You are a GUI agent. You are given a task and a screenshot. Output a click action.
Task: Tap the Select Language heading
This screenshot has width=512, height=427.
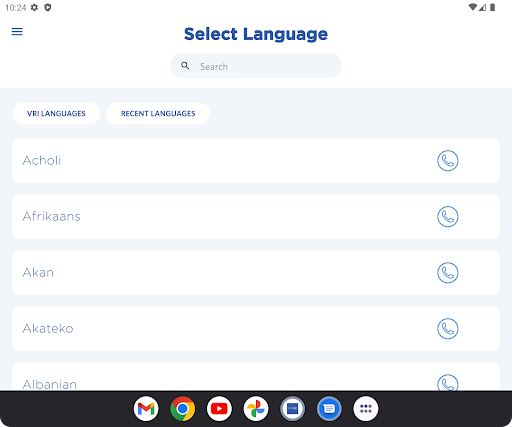256,34
